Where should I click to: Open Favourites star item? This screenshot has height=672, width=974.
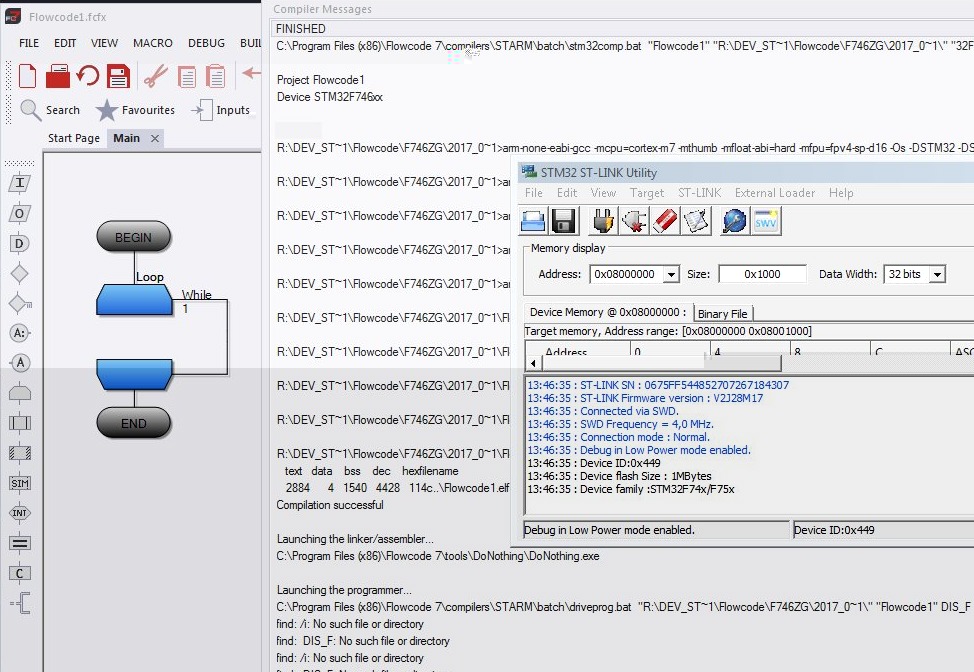pos(135,110)
